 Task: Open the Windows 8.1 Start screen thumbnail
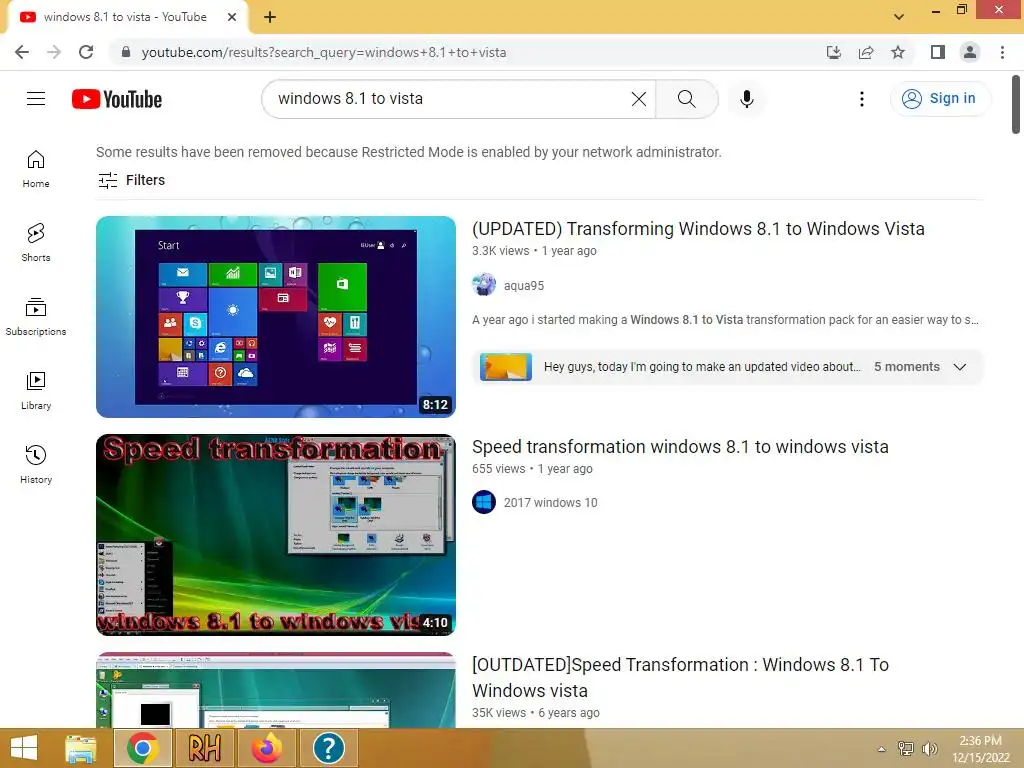point(276,317)
